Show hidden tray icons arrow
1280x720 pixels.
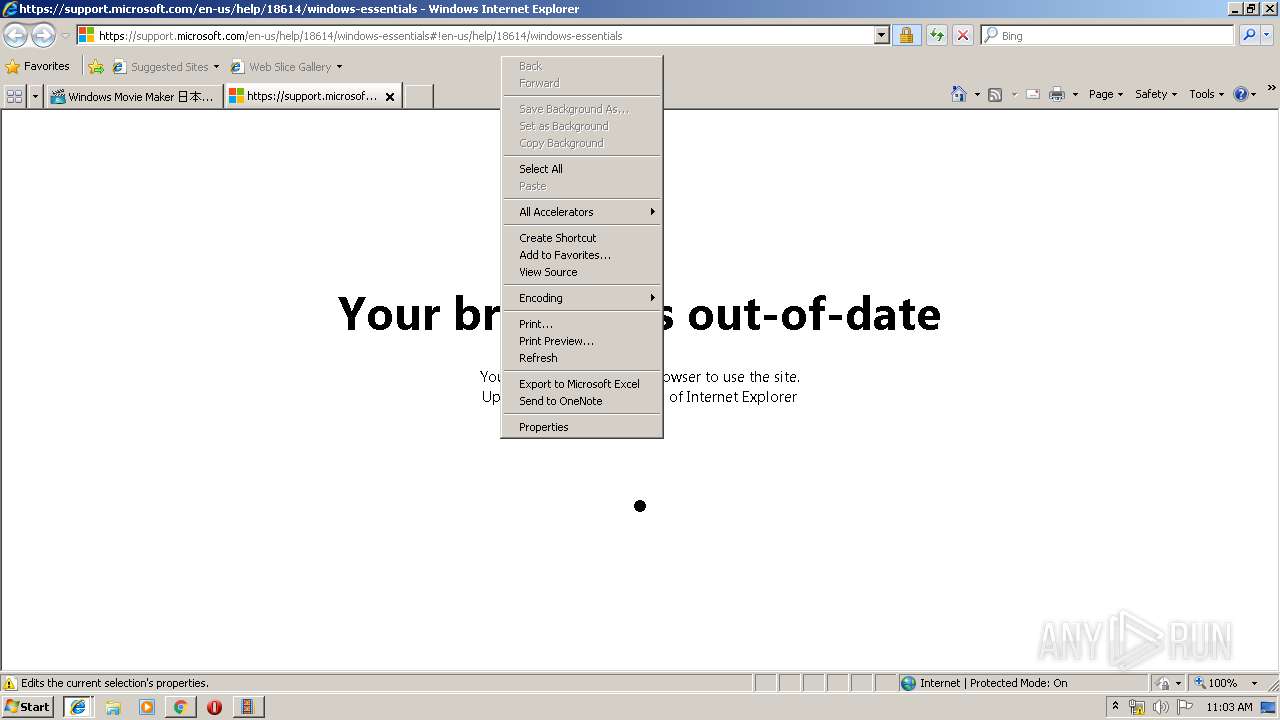[1115, 707]
